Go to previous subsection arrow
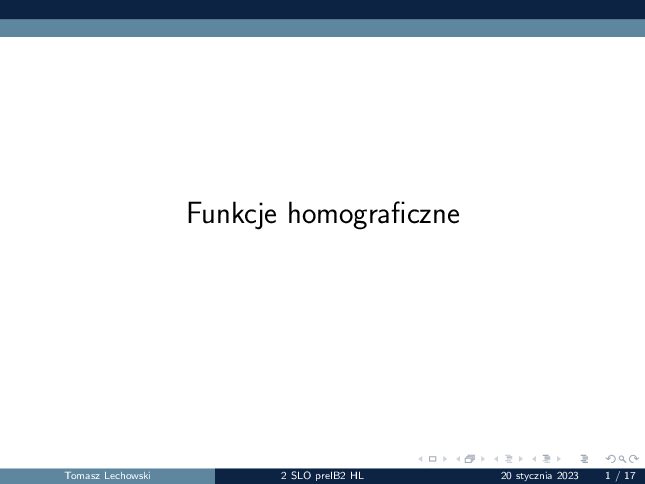This screenshot has height=484, width=645. [496, 459]
